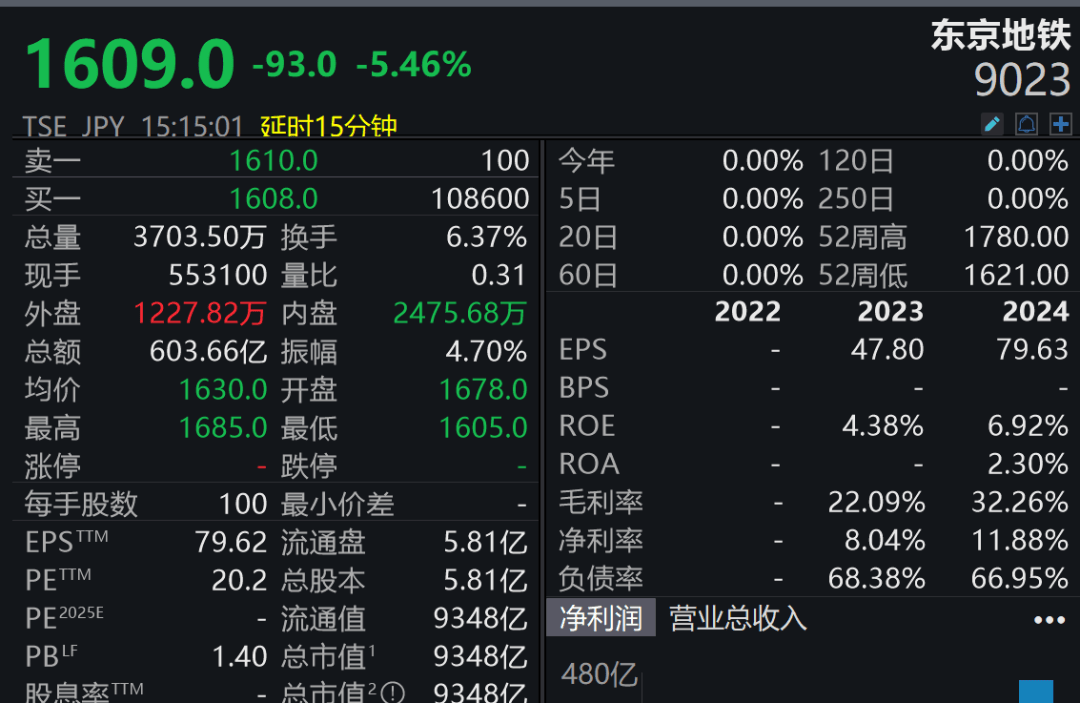This screenshot has height=703, width=1080.
Task: Select the 2024 column header
Action: pos(1035,311)
